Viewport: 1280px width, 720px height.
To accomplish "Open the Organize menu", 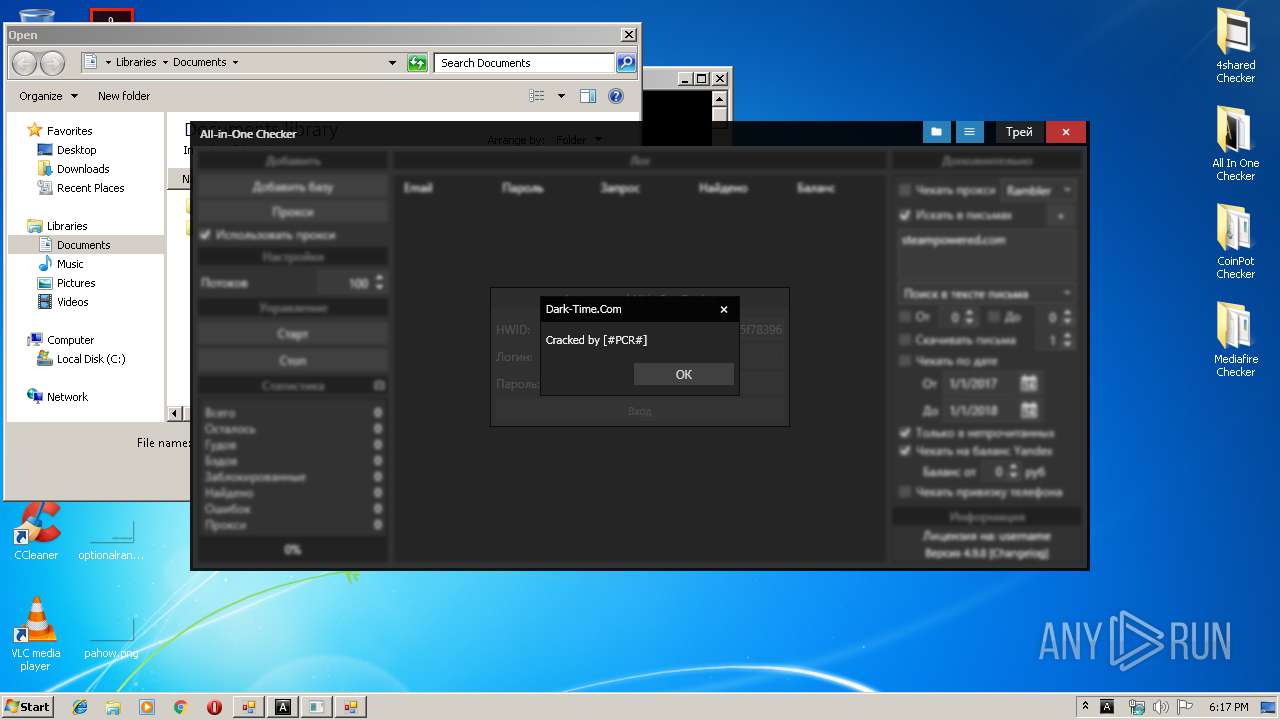I will tap(48, 96).
